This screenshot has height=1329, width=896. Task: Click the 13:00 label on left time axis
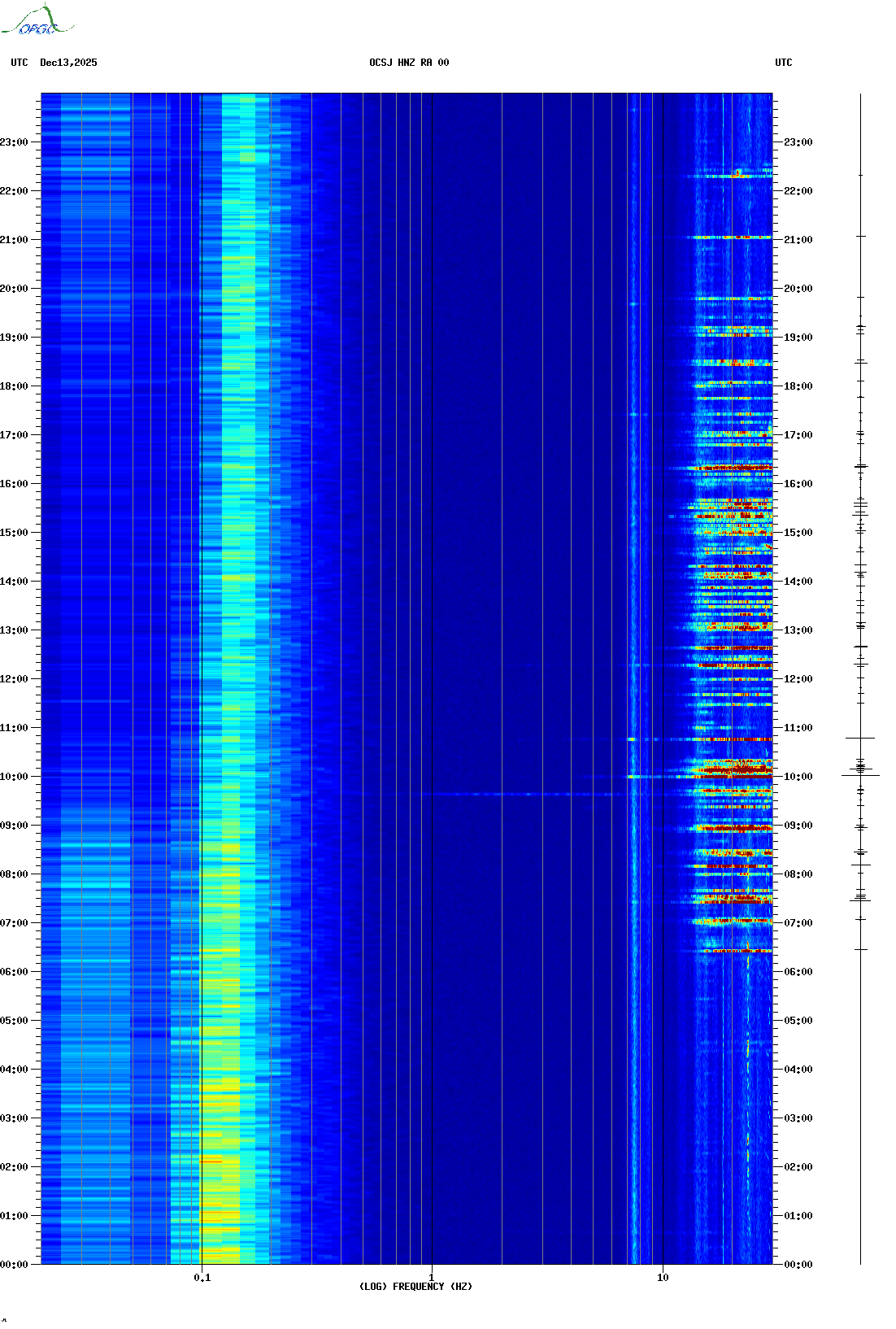(15, 630)
